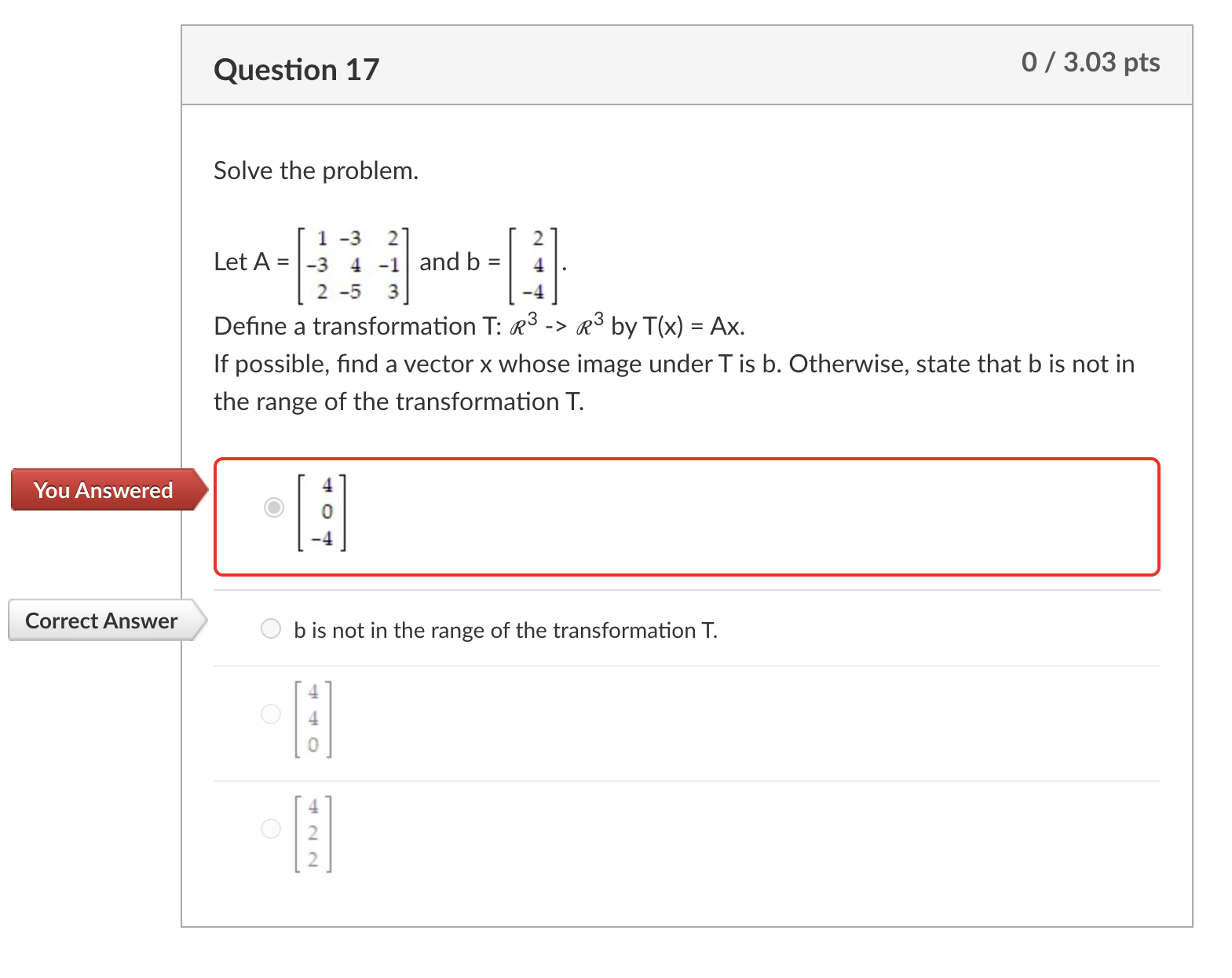
Task: Click the text "the range of the transformation T."
Action: pyautogui.click(x=398, y=401)
